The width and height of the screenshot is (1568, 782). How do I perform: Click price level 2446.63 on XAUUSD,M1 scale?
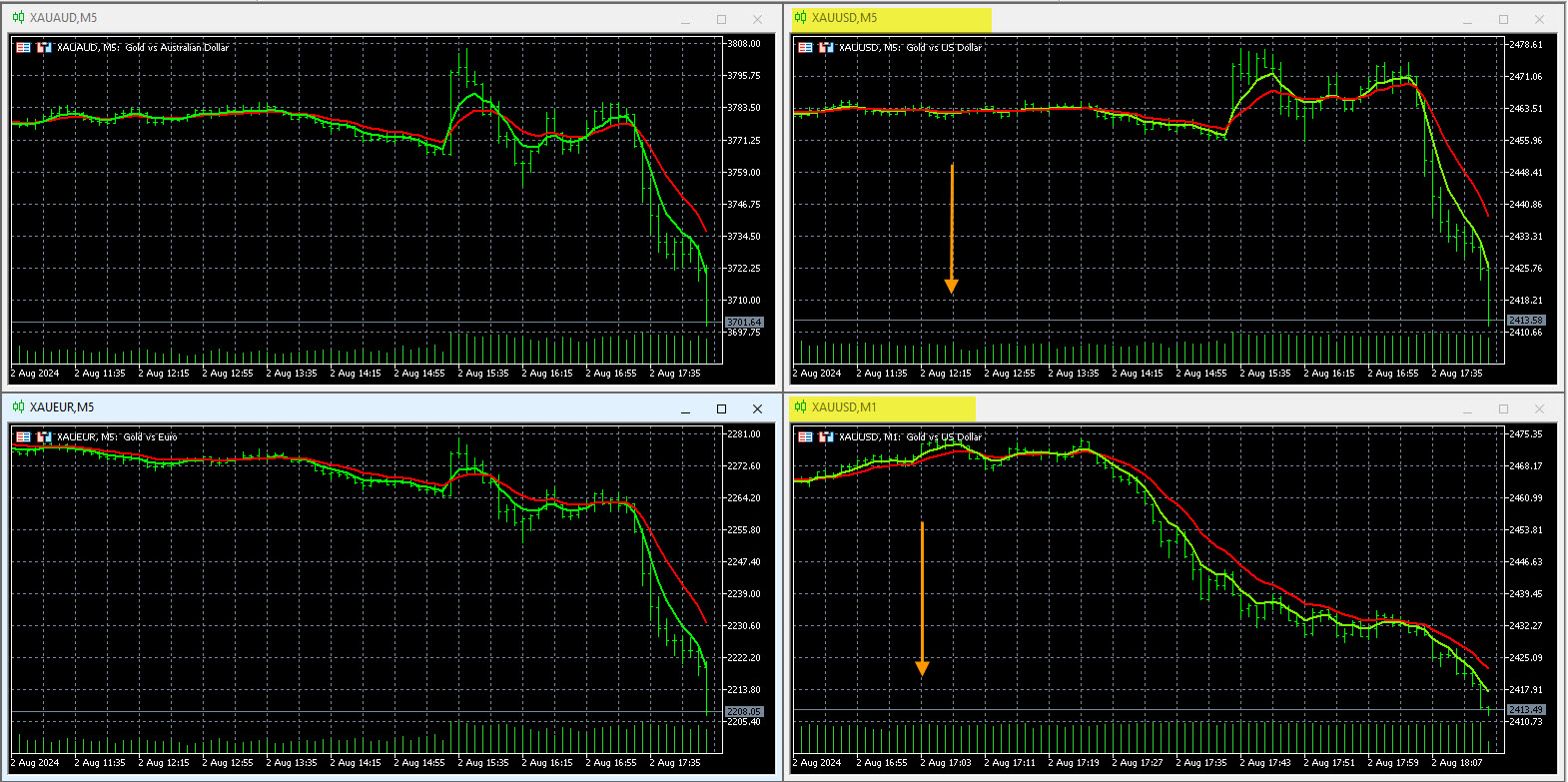point(1526,561)
